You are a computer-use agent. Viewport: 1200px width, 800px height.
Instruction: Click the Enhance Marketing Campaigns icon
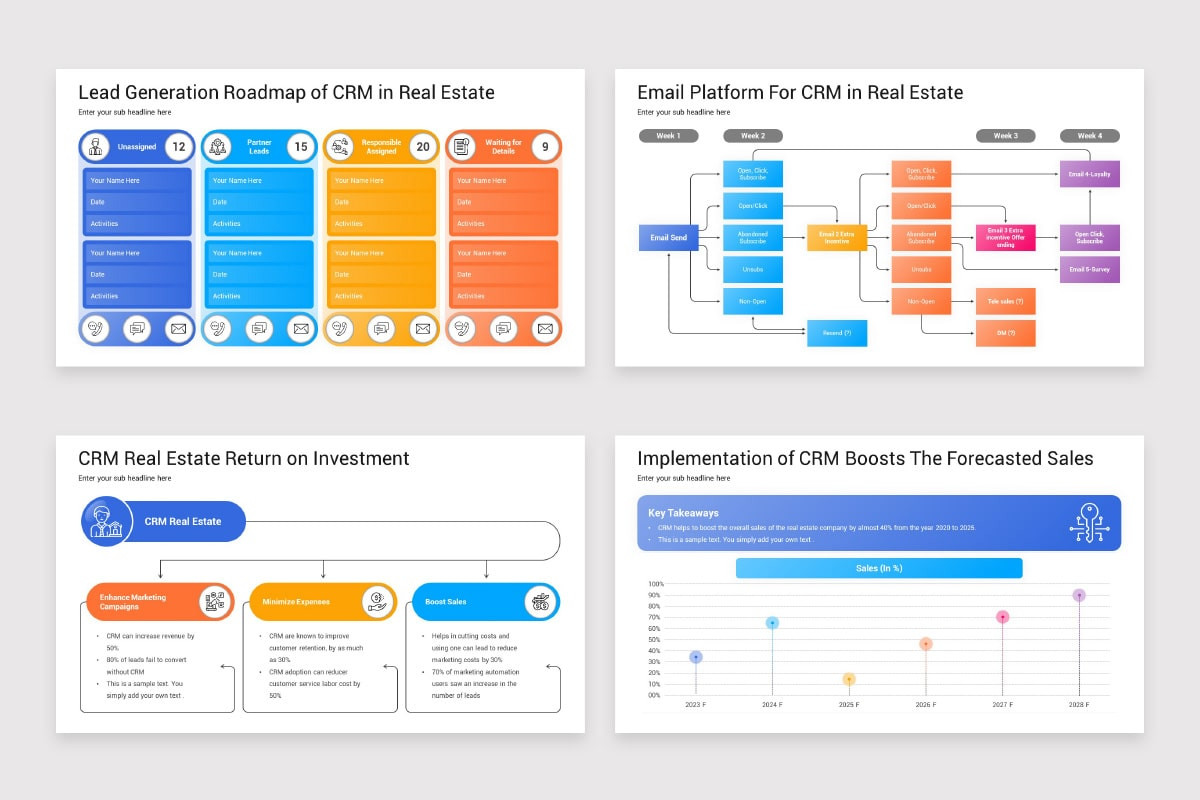point(214,602)
